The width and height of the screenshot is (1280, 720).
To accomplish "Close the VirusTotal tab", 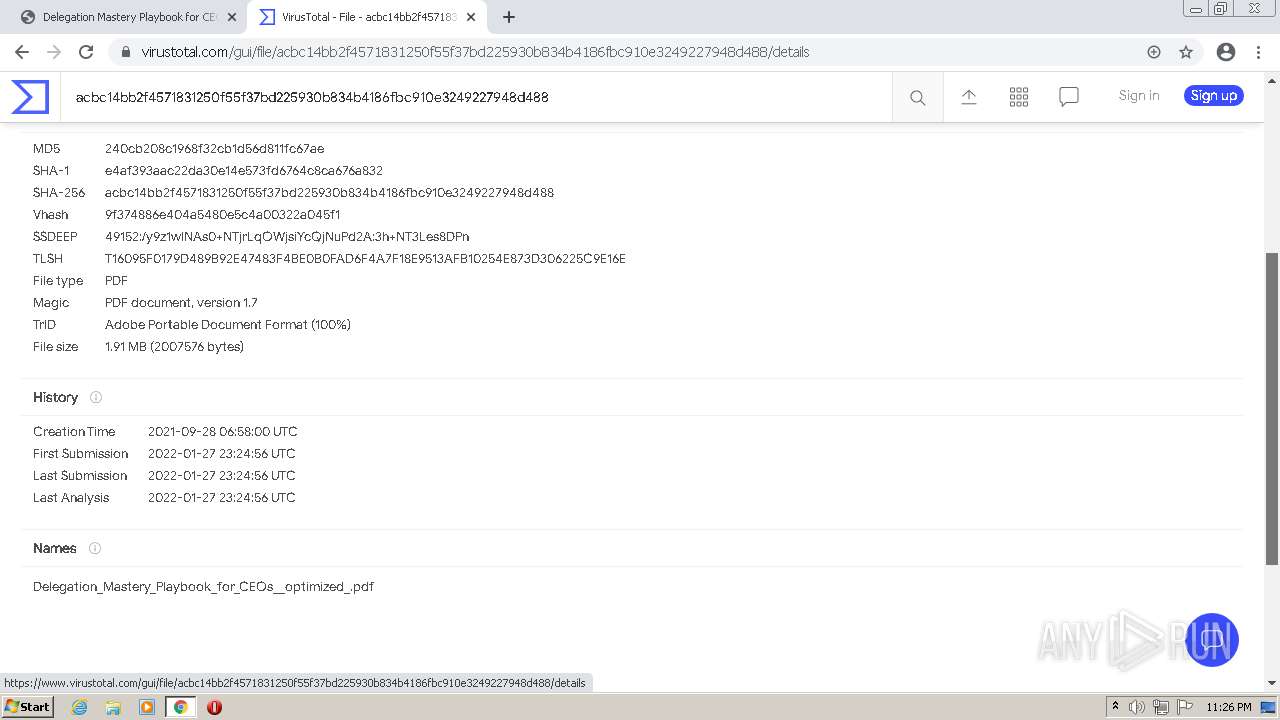I will pyautogui.click(x=471, y=17).
